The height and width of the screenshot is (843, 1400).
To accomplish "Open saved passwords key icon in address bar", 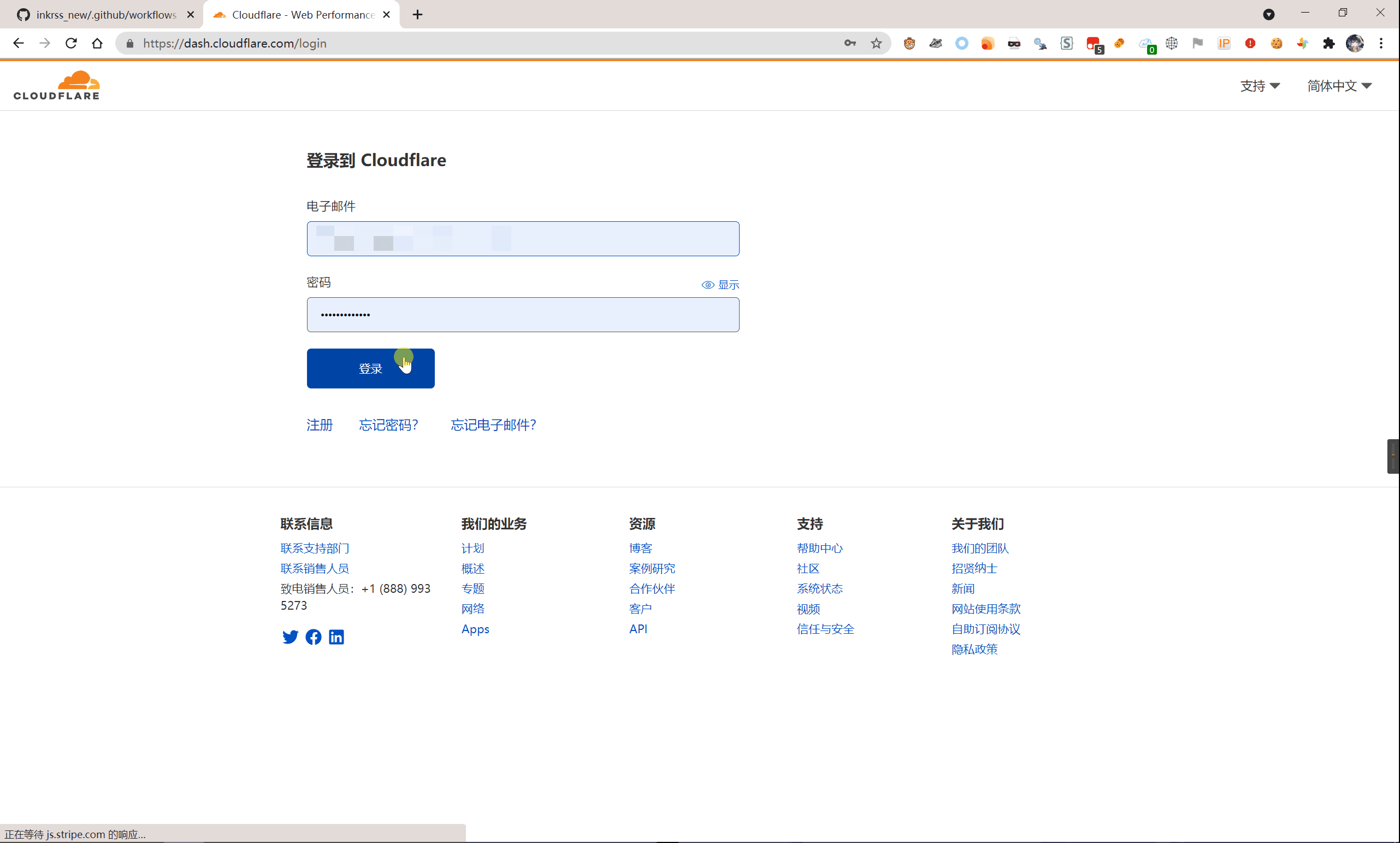I will [849, 43].
